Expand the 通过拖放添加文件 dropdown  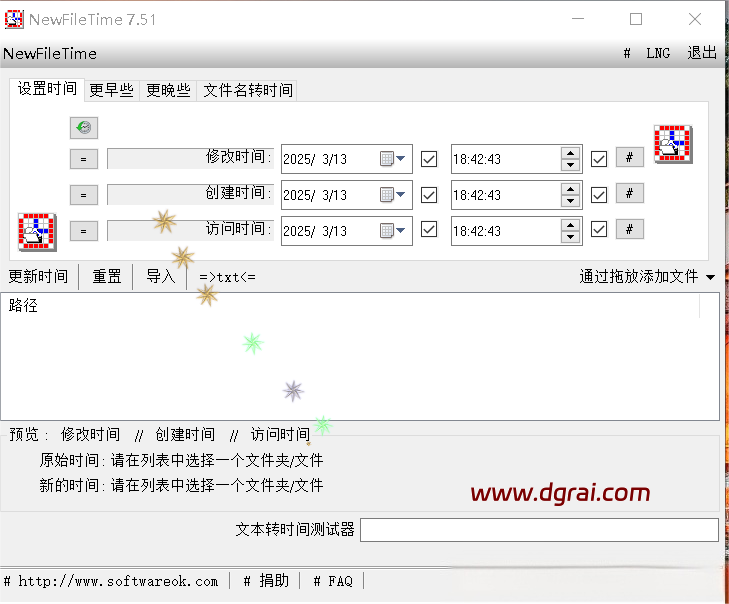710,277
